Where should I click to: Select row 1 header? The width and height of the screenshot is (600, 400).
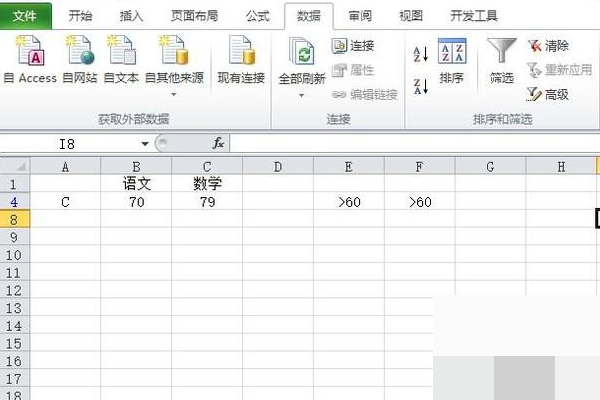pos(15,184)
